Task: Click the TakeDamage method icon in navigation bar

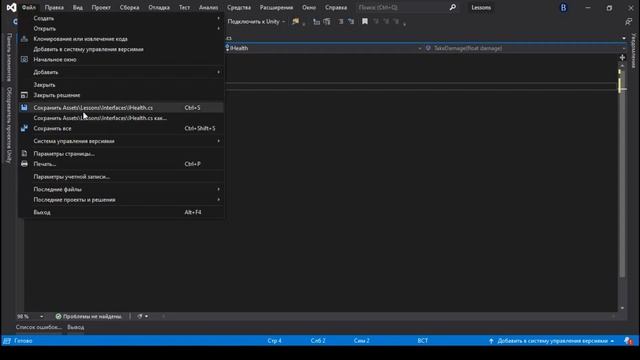Action: coord(428,48)
